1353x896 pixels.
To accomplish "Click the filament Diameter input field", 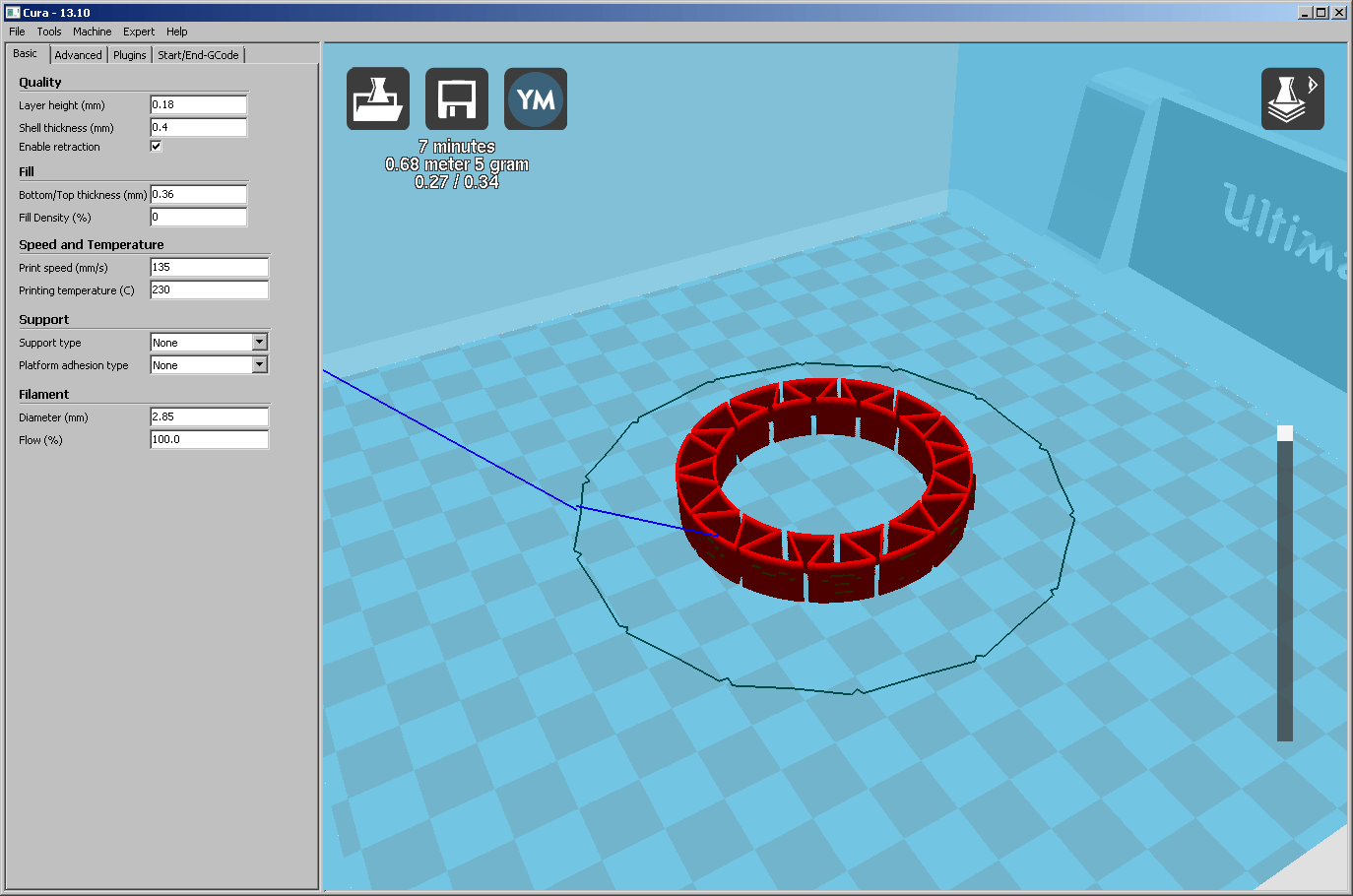I will click(x=209, y=416).
